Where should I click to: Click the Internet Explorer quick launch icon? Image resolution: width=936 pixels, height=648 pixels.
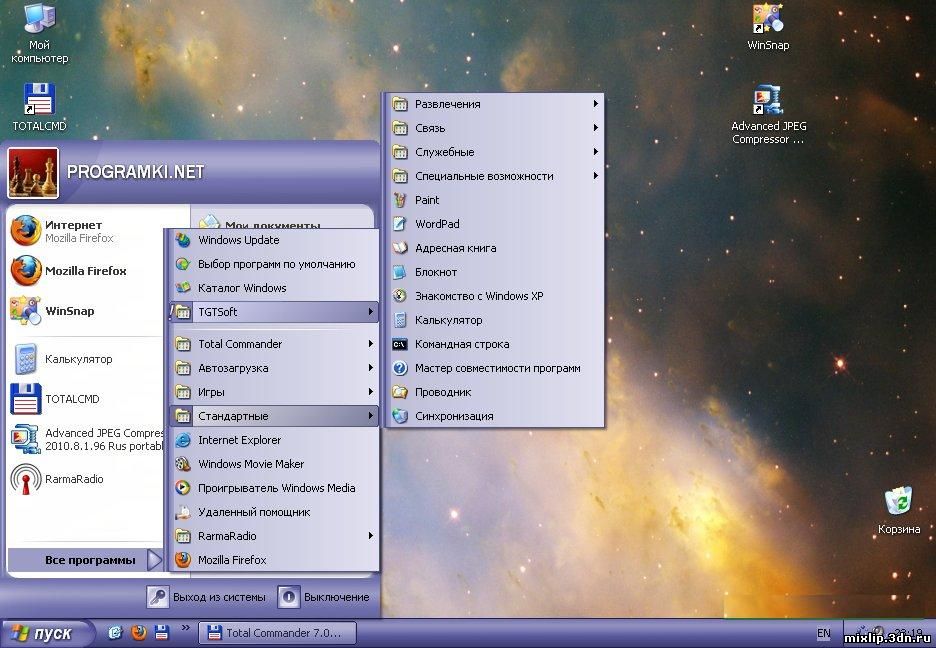pos(115,632)
